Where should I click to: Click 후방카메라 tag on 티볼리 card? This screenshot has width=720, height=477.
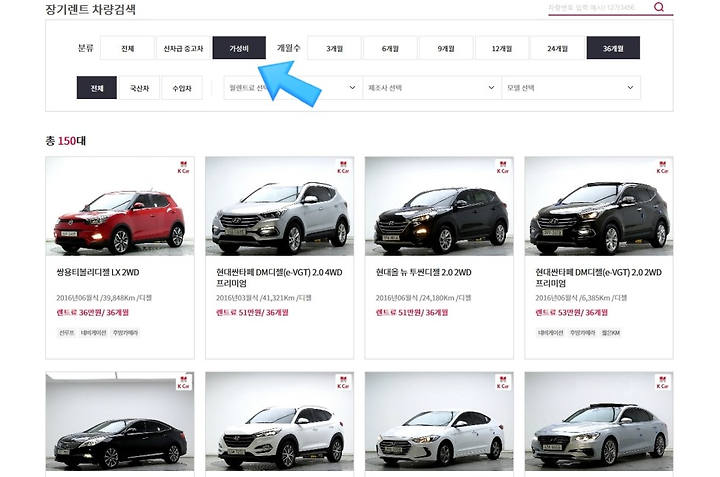click(125, 332)
